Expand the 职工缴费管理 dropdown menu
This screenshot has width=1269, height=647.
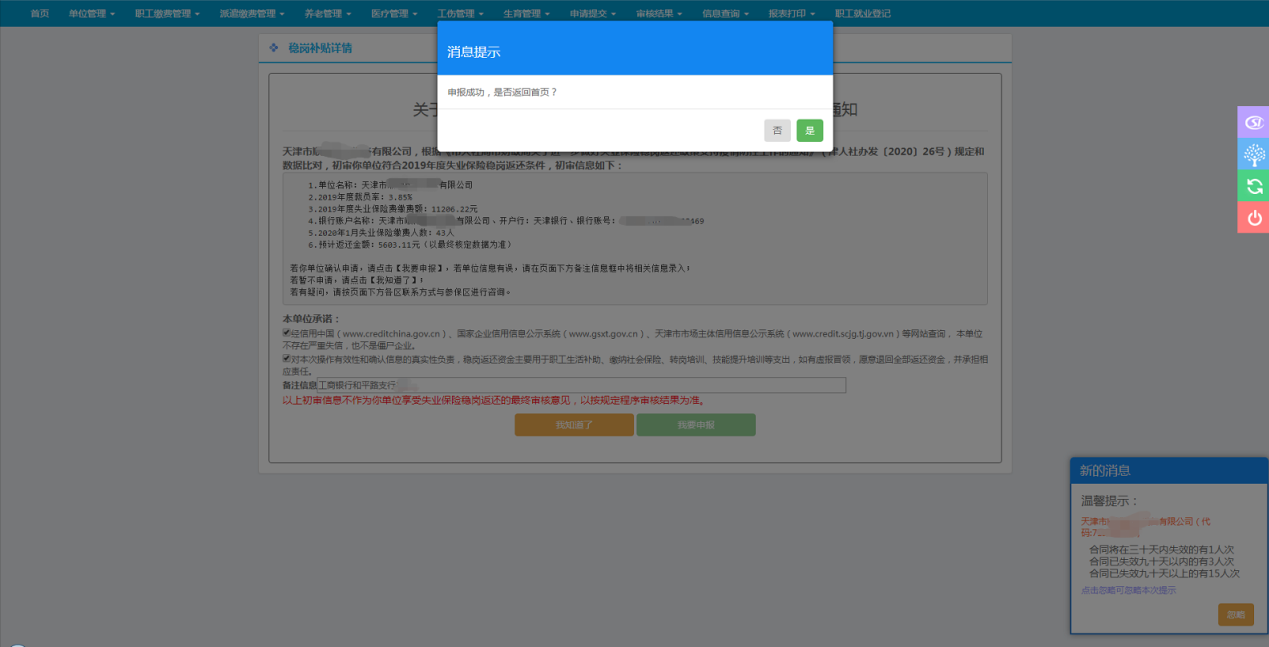pyautogui.click(x=167, y=14)
